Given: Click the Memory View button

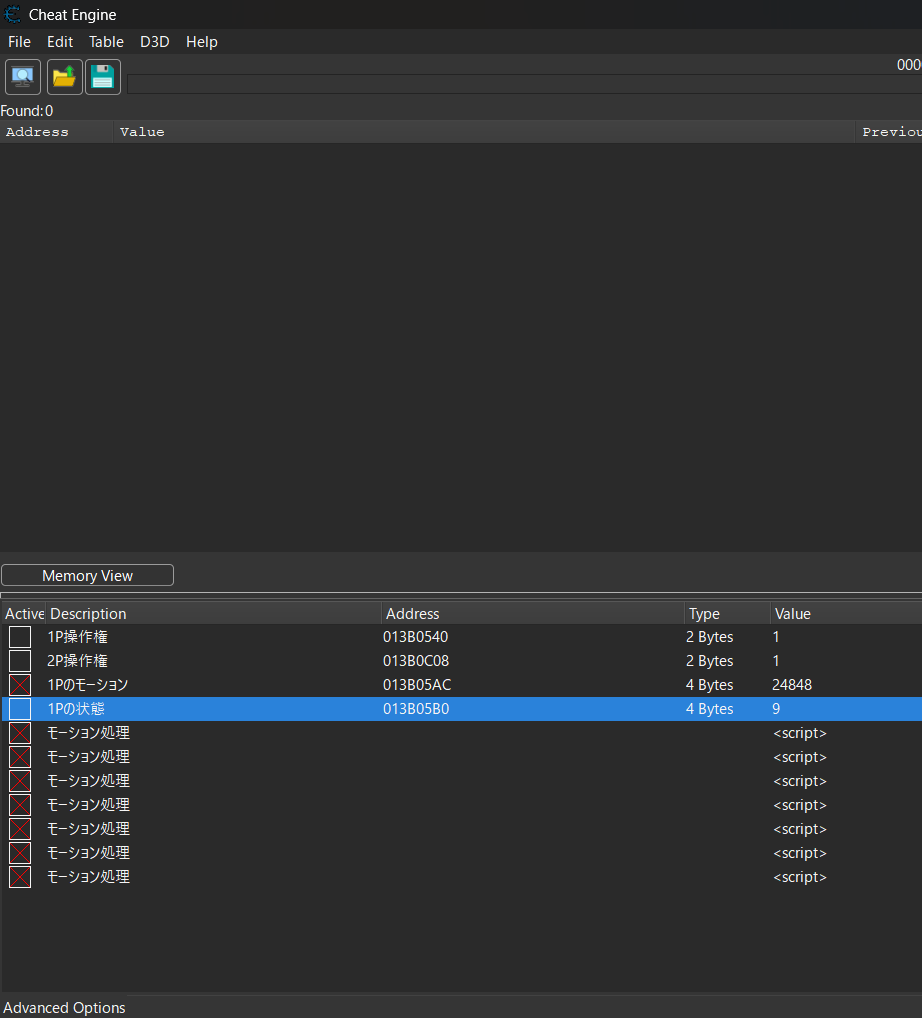Looking at the screenshot, I should (88, 575).
